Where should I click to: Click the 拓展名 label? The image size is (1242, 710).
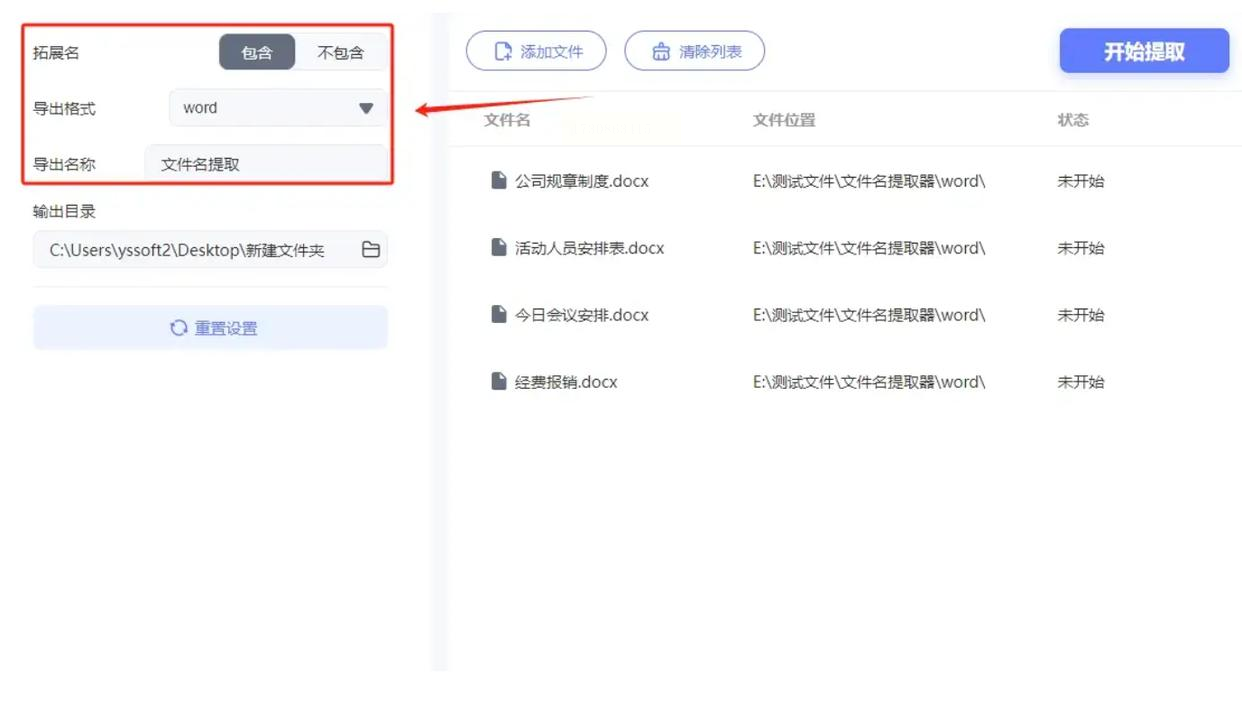(x=56, y=53)
